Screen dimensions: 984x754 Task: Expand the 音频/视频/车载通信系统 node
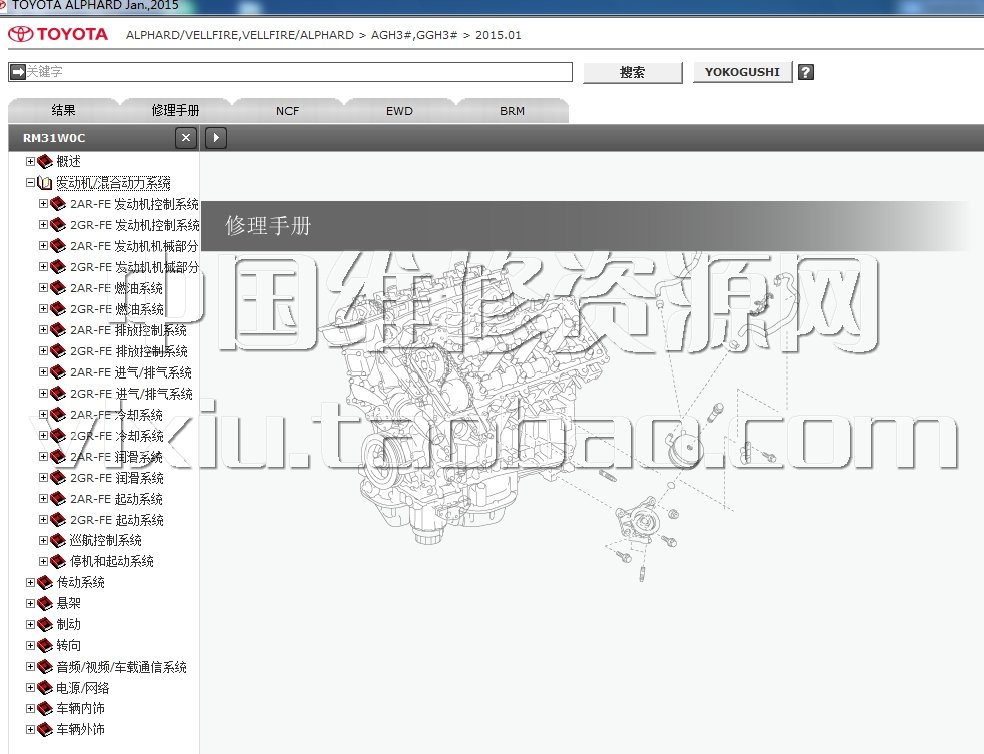tap(30, 667)
